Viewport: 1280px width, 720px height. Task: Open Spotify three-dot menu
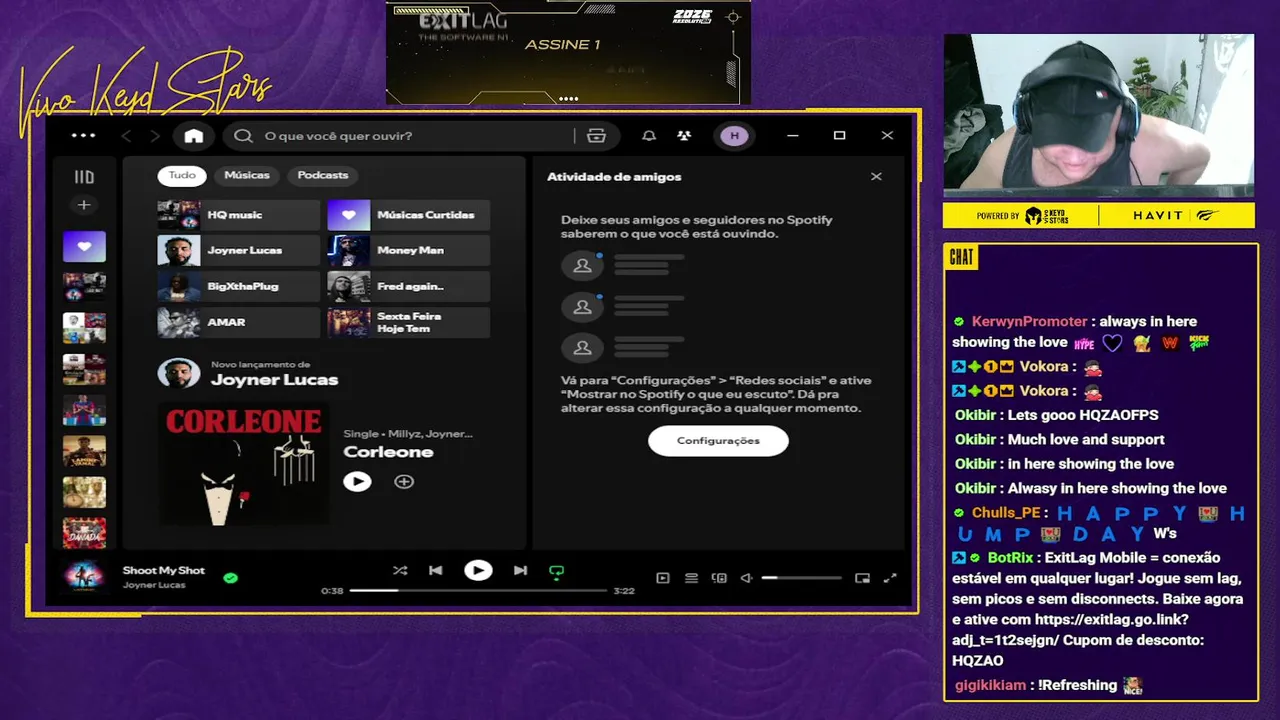pos(83,136)
